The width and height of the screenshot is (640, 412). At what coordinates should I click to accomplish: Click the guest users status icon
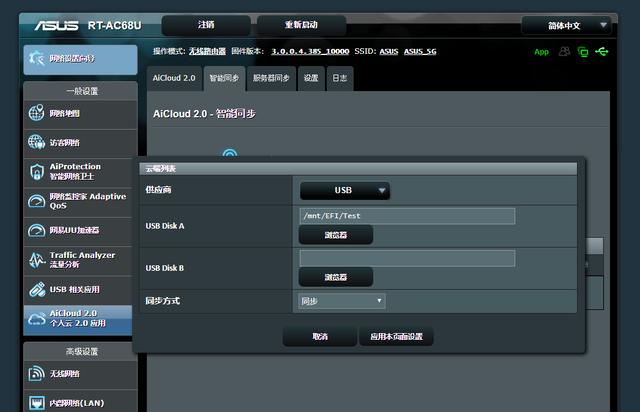point(564,51)
